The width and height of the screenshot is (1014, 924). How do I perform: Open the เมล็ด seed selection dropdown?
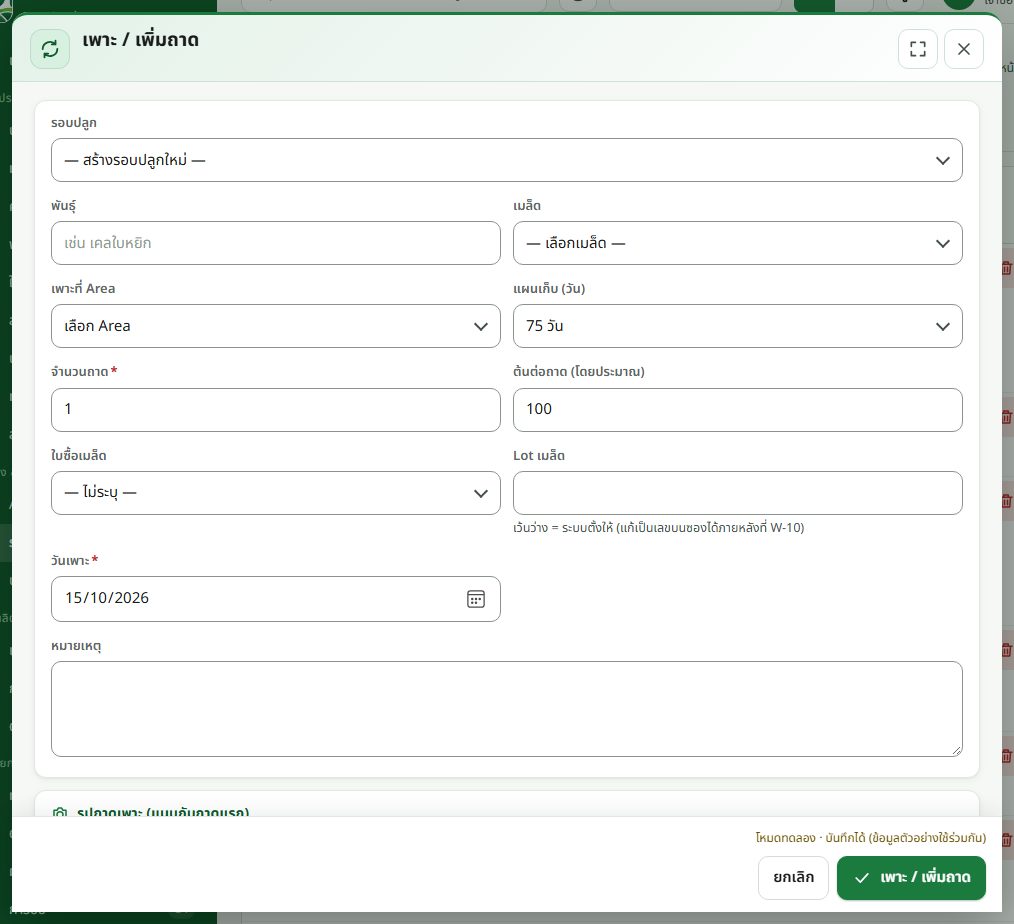click(x=737, y=243)
